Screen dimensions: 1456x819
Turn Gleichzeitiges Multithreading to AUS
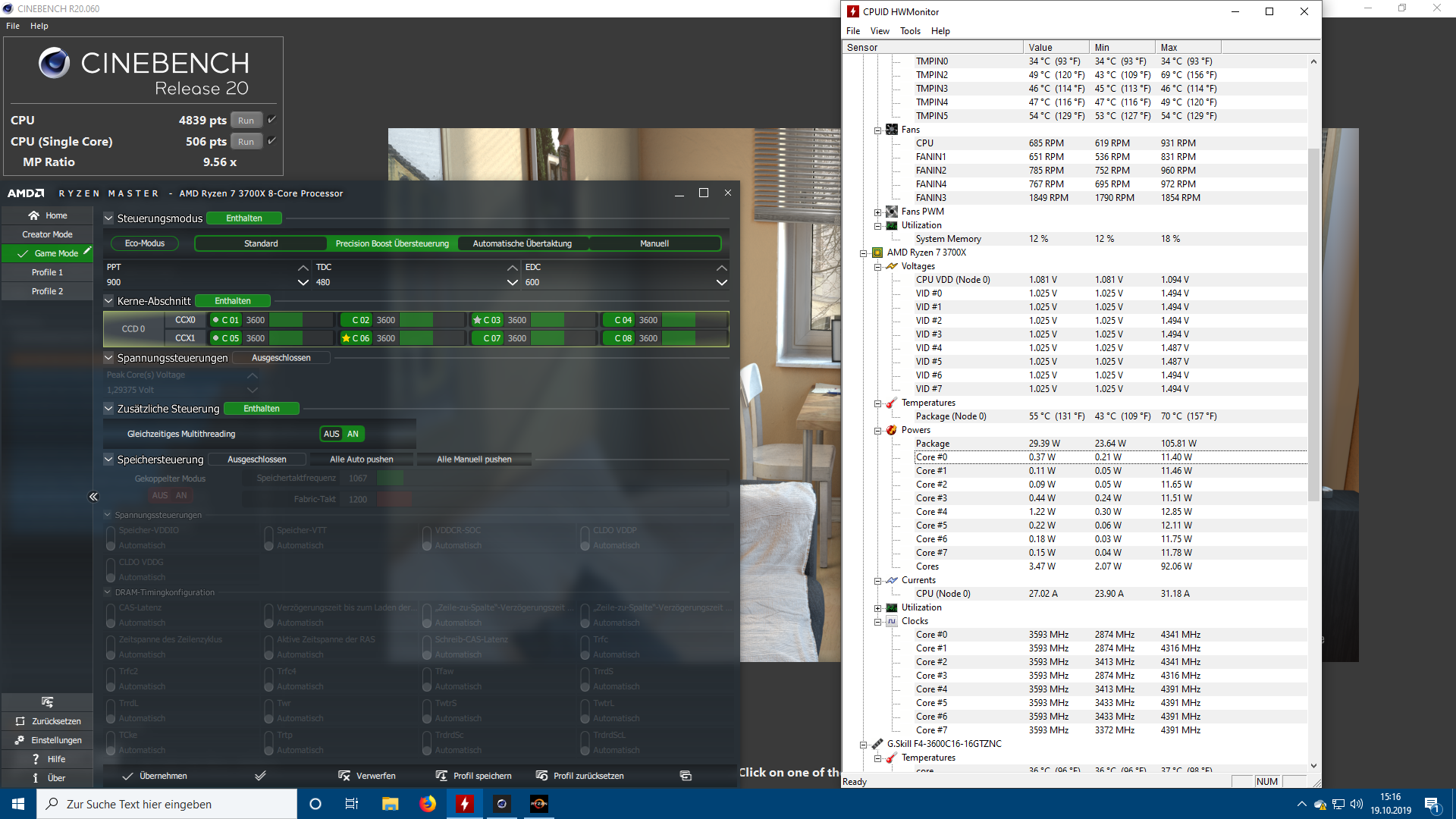click(331, 434)
